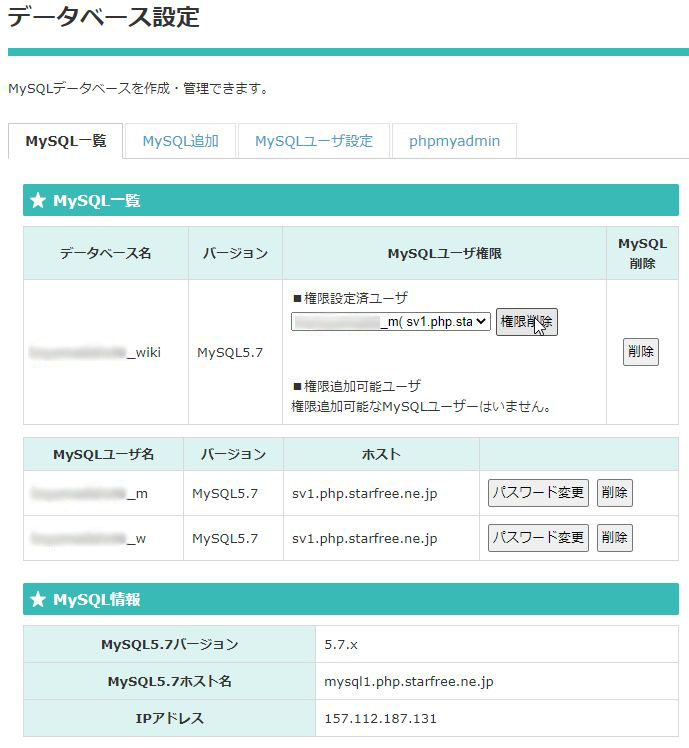Click the データベース設定 page heading

pos(104,17)
